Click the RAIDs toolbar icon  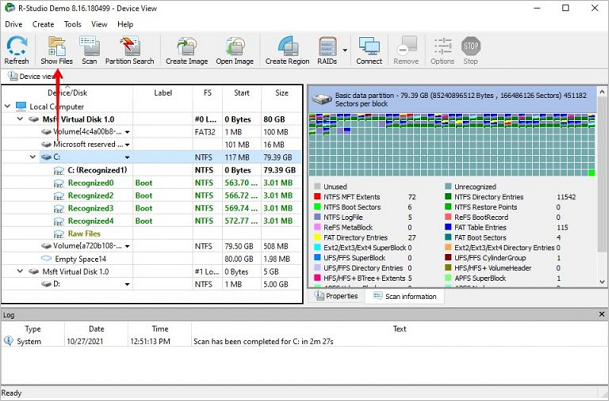(x=327, y=50)
